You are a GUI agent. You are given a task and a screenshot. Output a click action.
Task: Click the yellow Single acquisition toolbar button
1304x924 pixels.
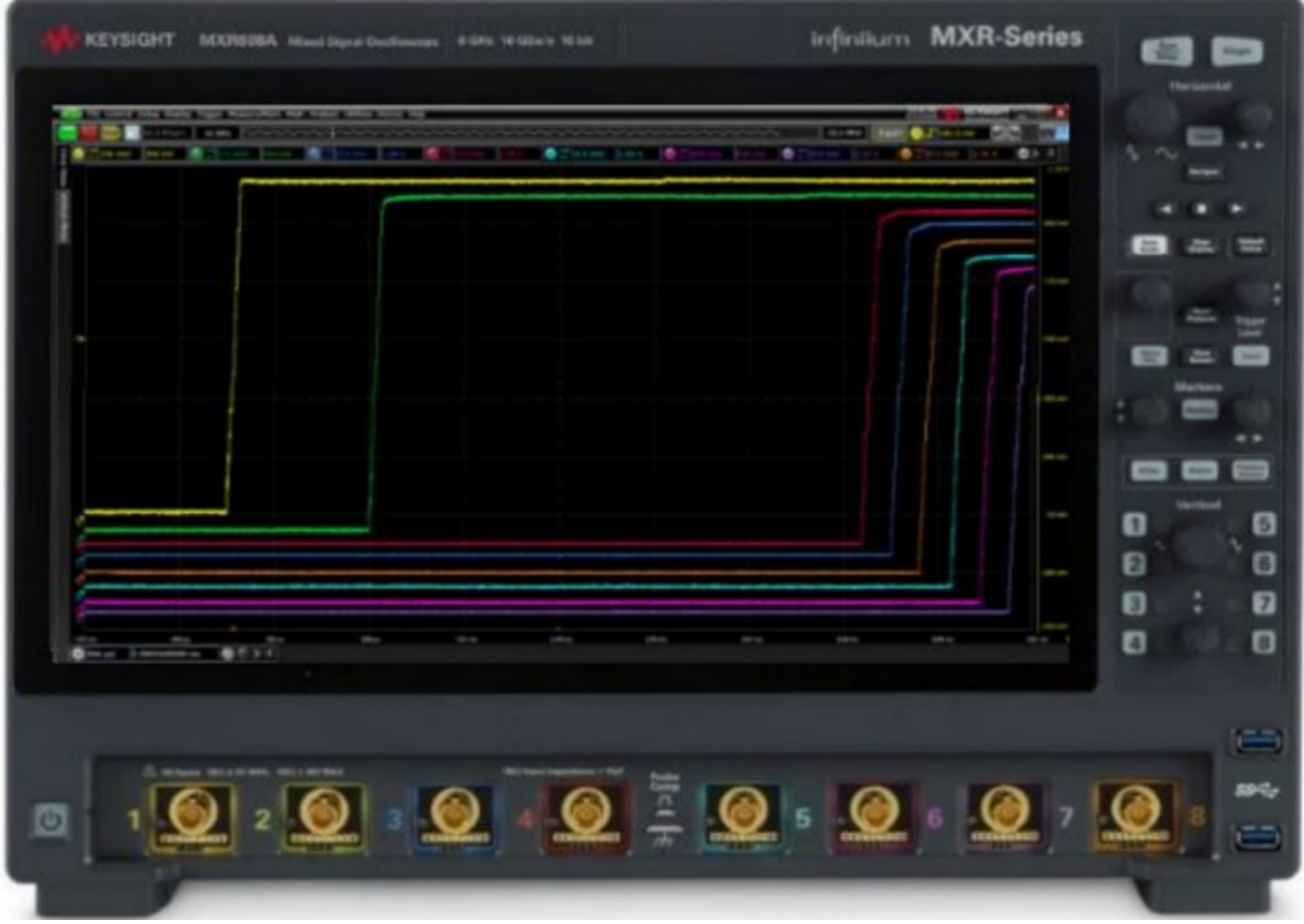(110, 133)
